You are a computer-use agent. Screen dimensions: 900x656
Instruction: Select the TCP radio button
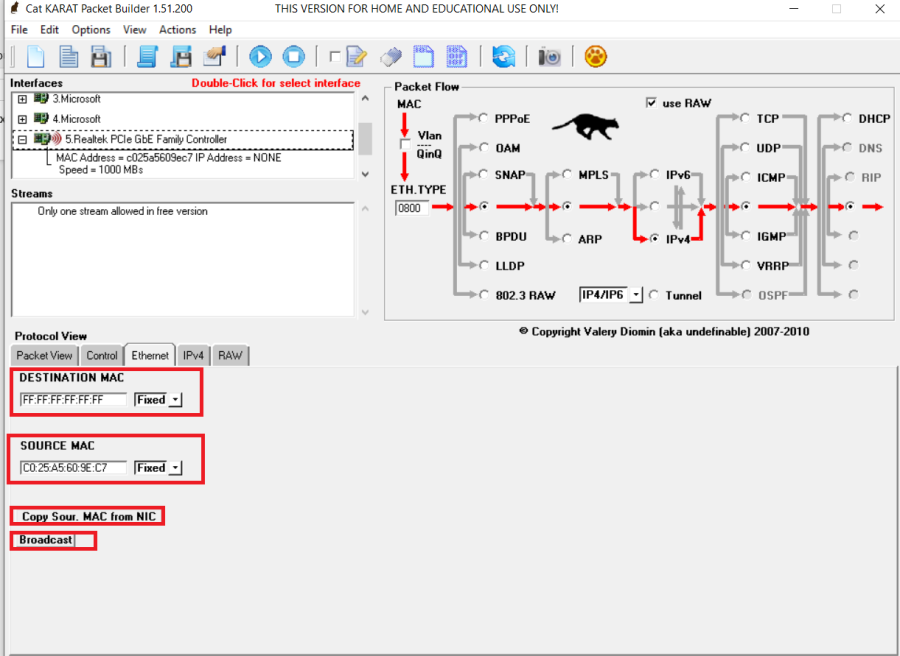coord(745,118)
